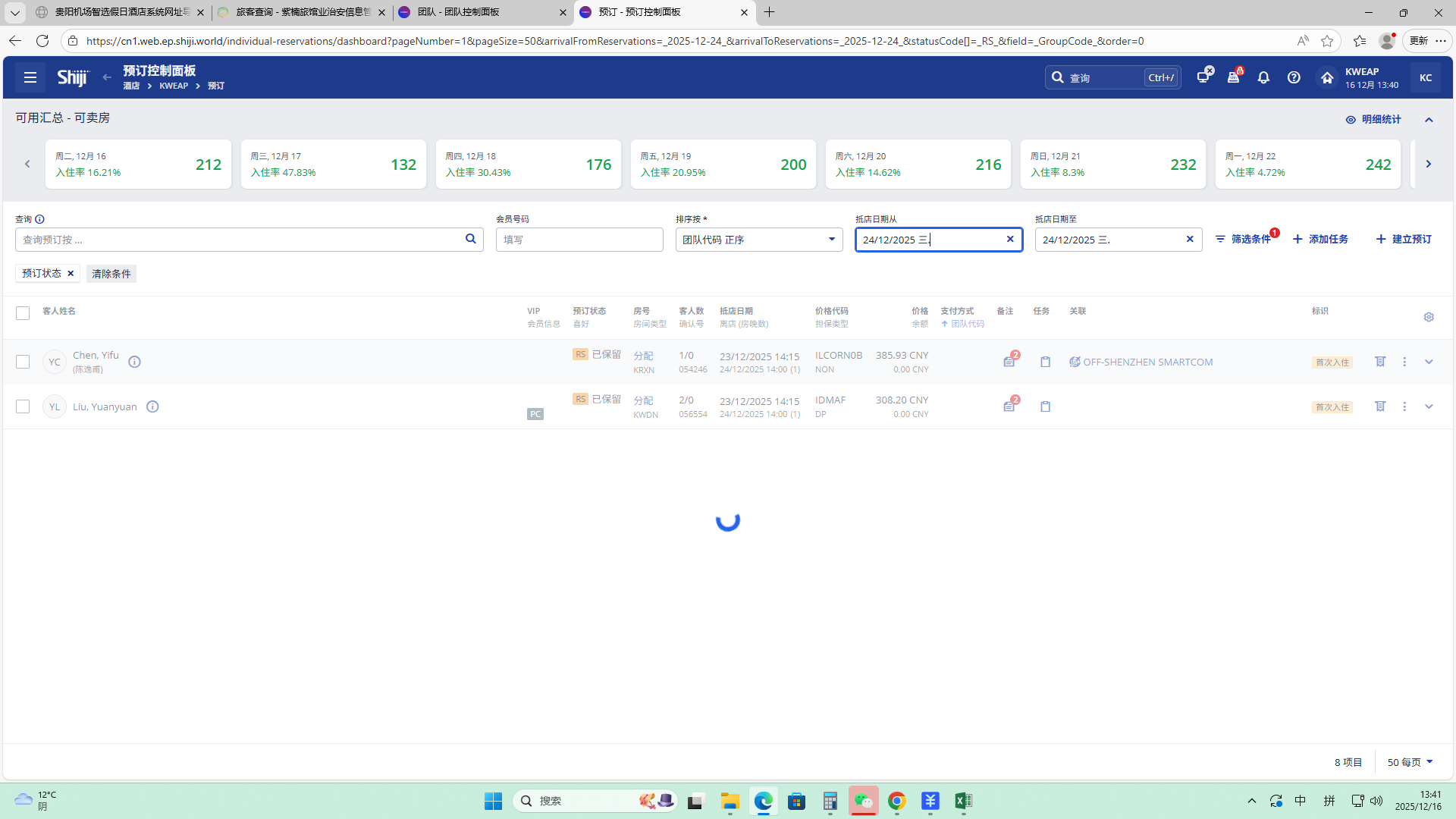
Task: Open task clipboard icon for Liu, Yuanyuan
Action: [1045, 406]
